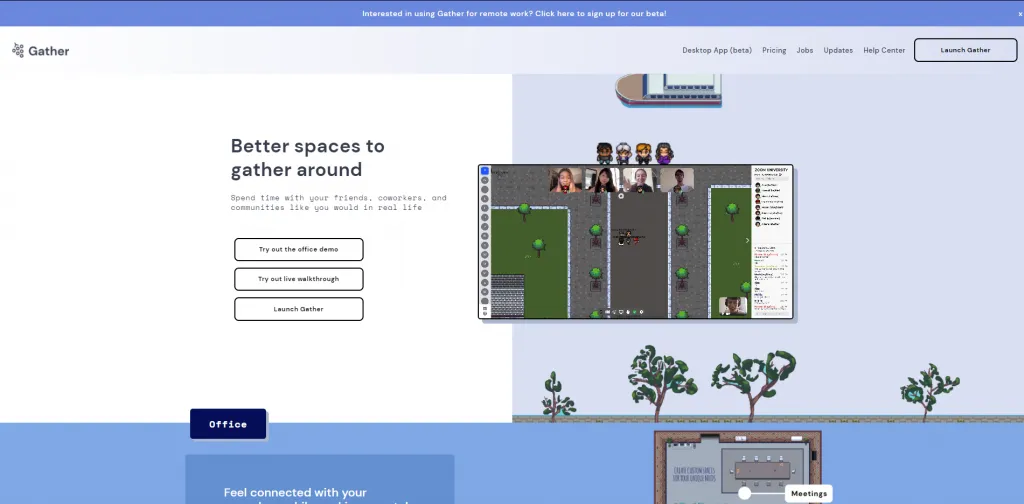Click the Gather logo icon
Screen dimensions: 1024x504
pyautogui.click(x=18, y=50)
